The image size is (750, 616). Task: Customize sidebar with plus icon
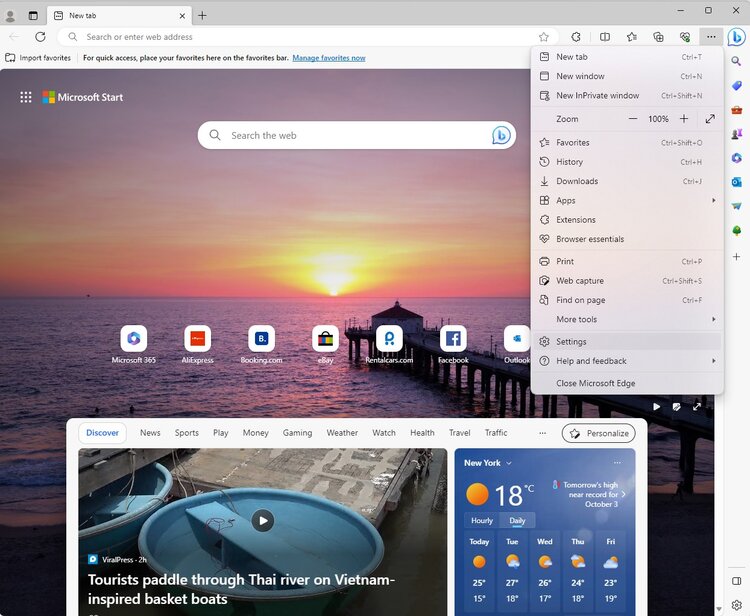737,257
